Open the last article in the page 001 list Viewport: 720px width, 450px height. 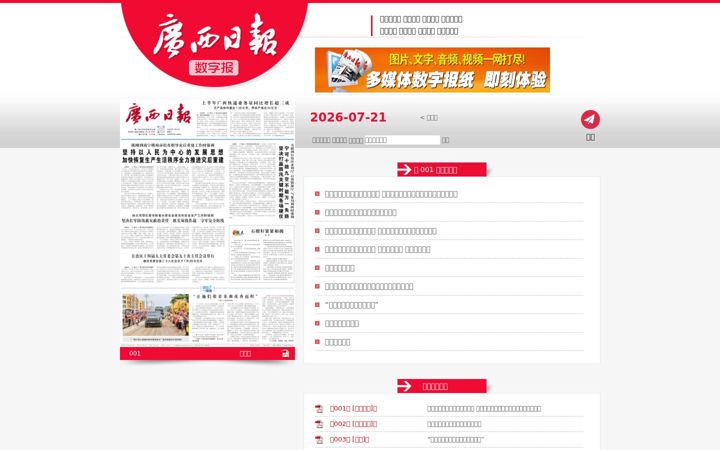click(x=337, y=342)
